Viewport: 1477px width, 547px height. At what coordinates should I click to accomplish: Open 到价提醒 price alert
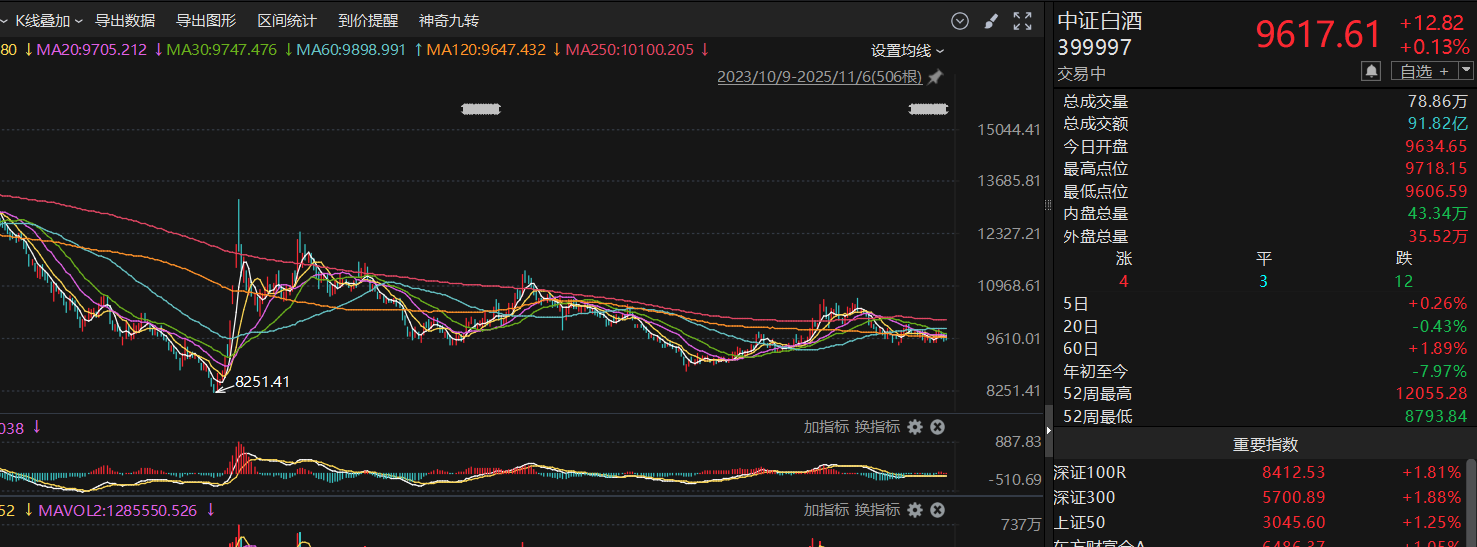point(368,20)
